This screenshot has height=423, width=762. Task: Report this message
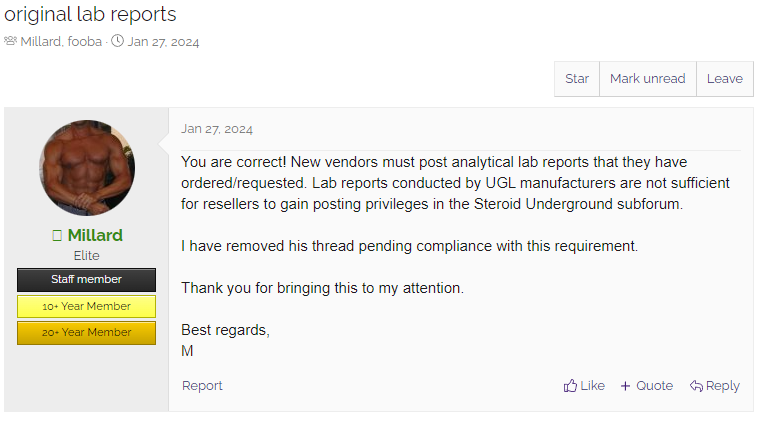point(202,386)
